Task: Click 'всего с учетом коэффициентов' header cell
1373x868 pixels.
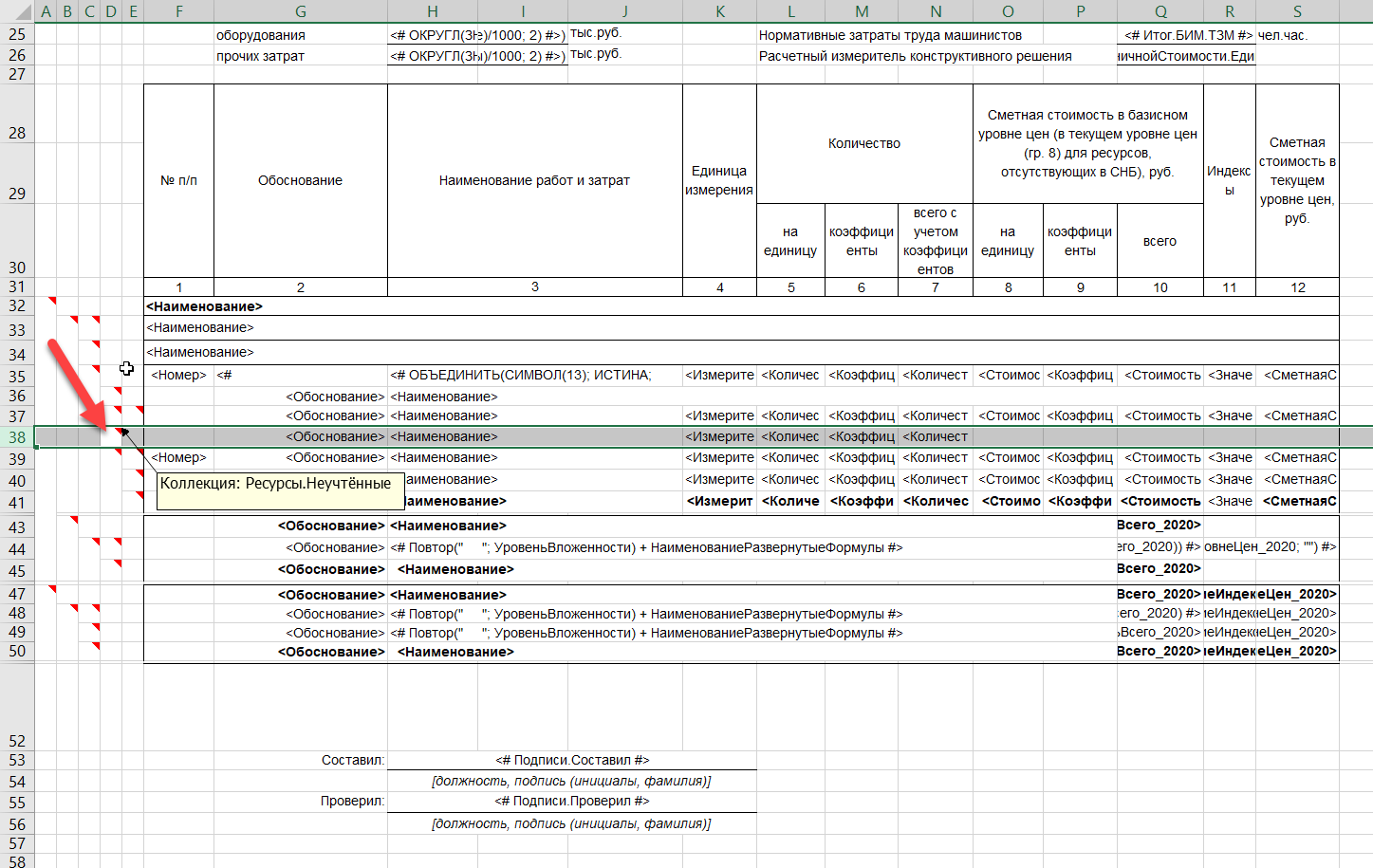Action: [x=936, y=241]
